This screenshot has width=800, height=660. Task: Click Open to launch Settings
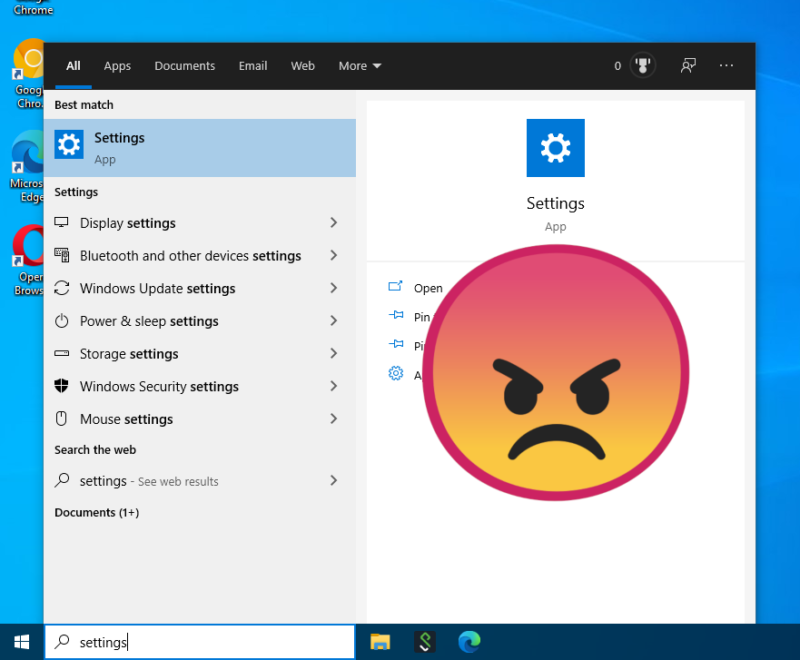click(427, 288)
